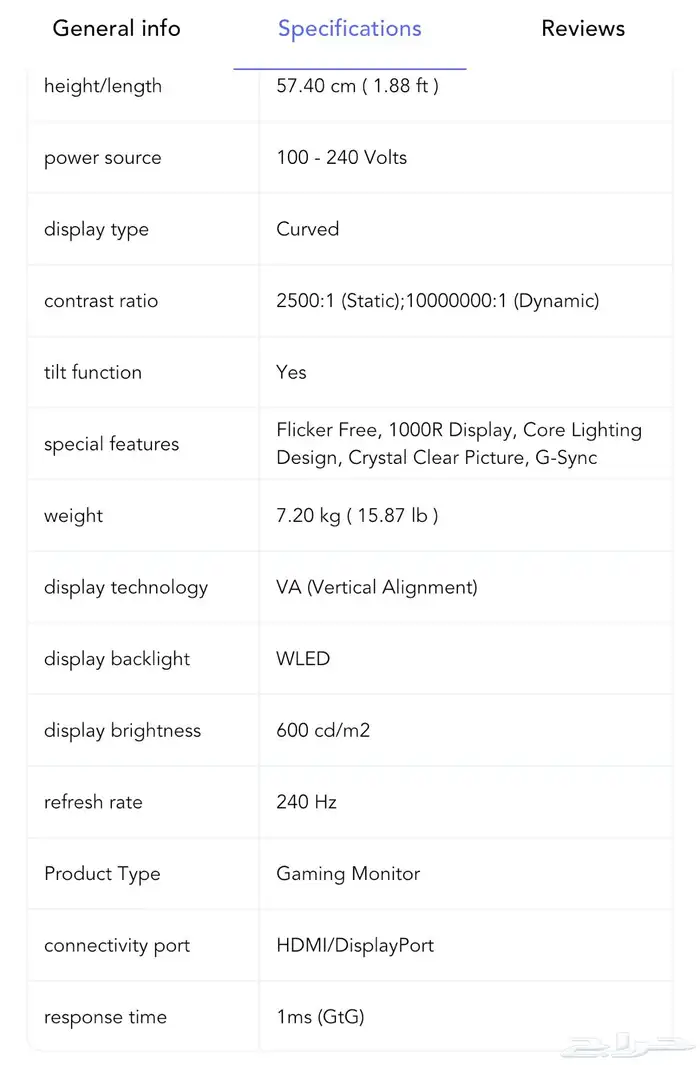The image size is (700, 1065).
Task: Click the G-Sync text in special features
Action: (x=567, y=458)
